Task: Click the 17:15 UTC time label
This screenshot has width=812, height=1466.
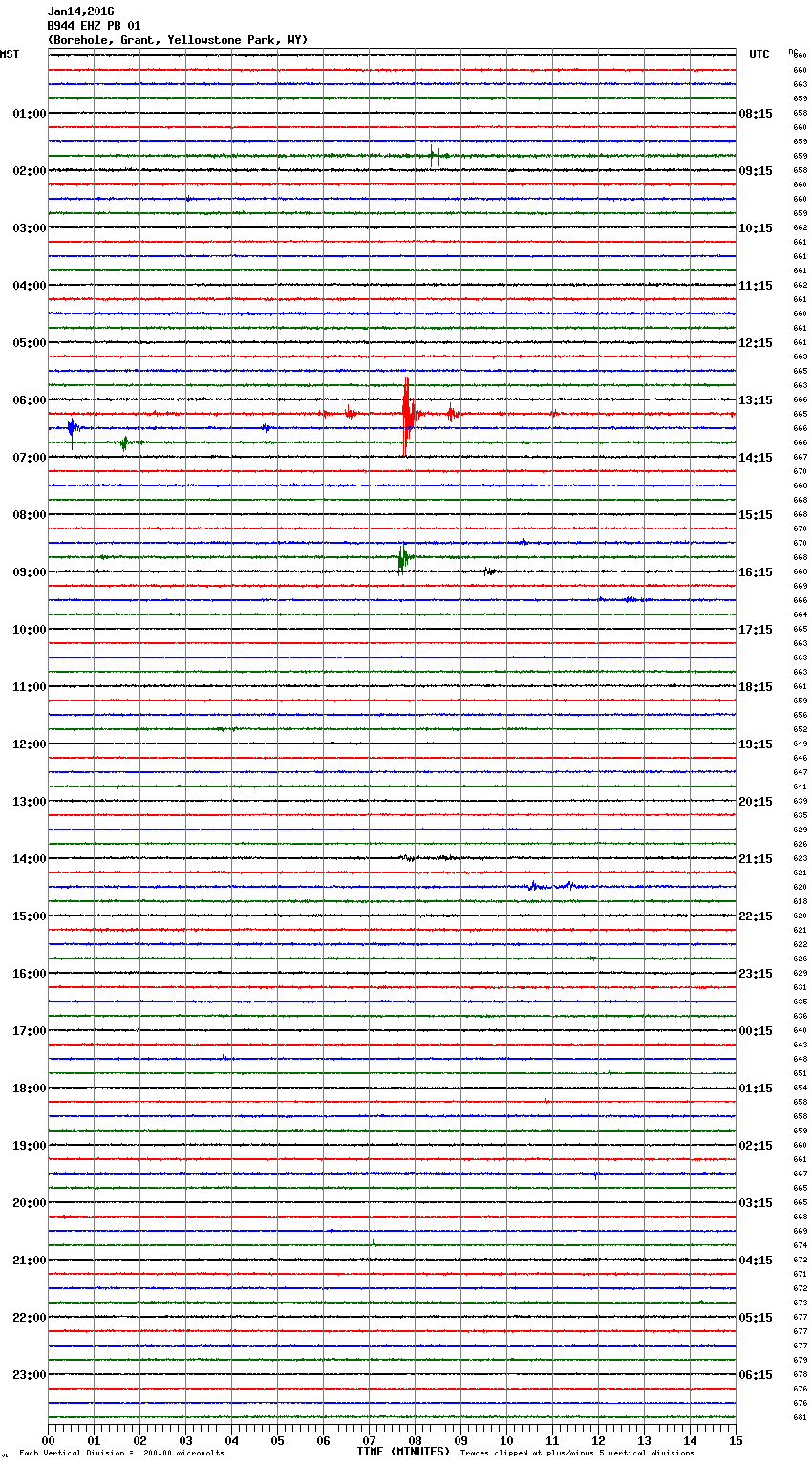Action: click(756, 630)
